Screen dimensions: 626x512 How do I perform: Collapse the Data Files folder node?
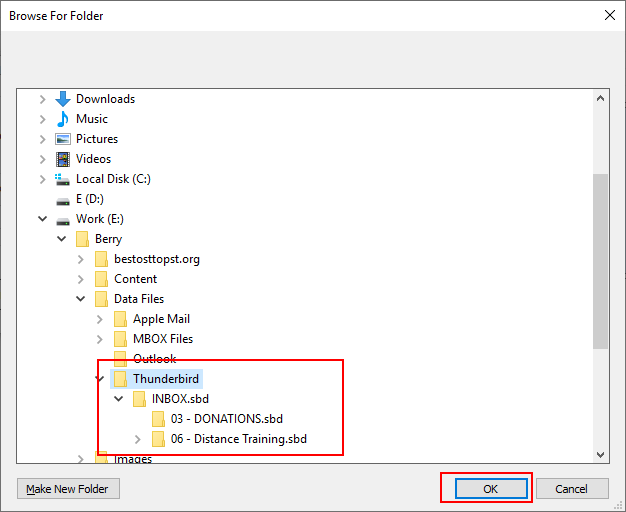(81, 298)
